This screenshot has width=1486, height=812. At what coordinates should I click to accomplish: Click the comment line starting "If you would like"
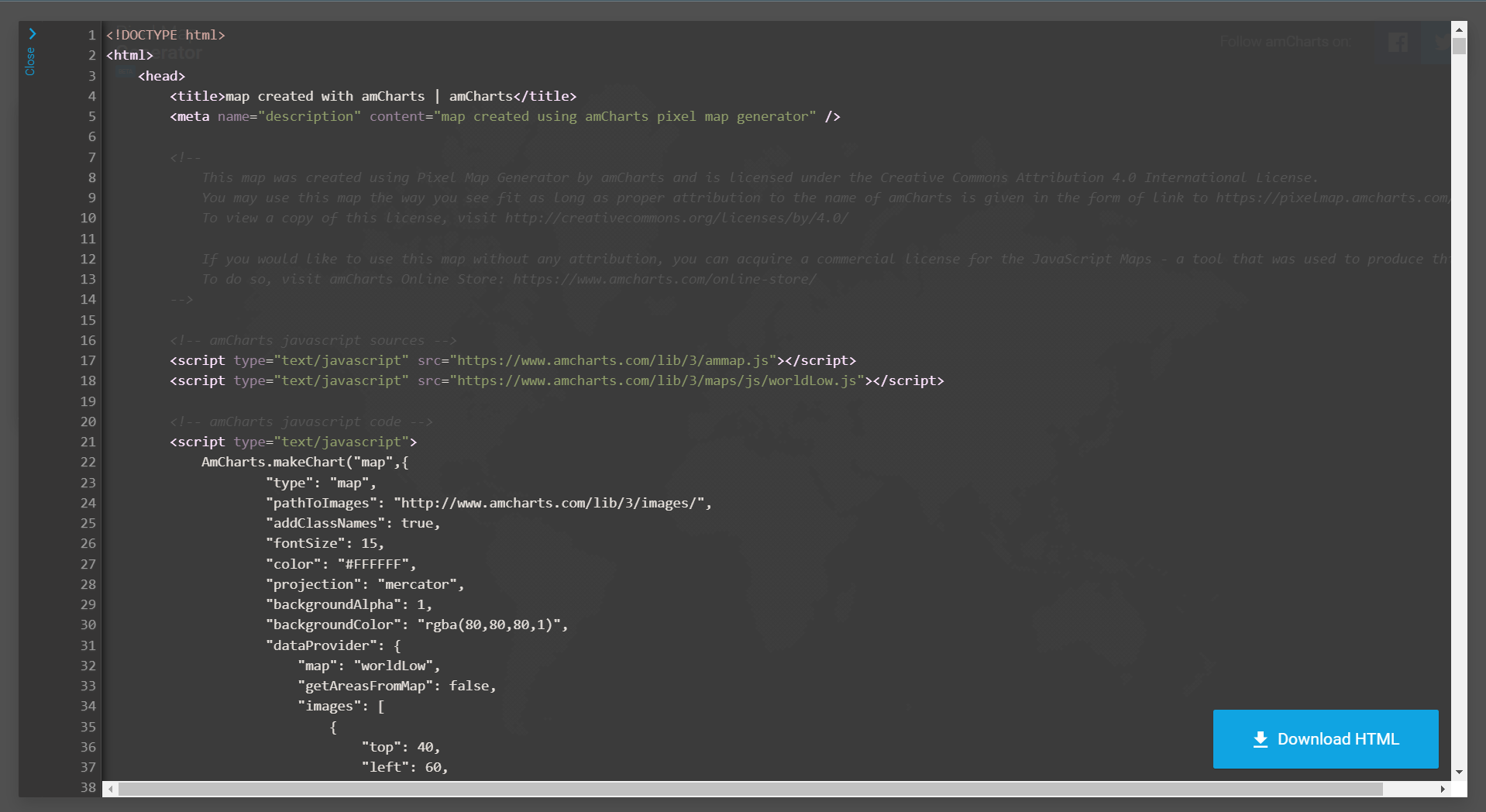826,259
